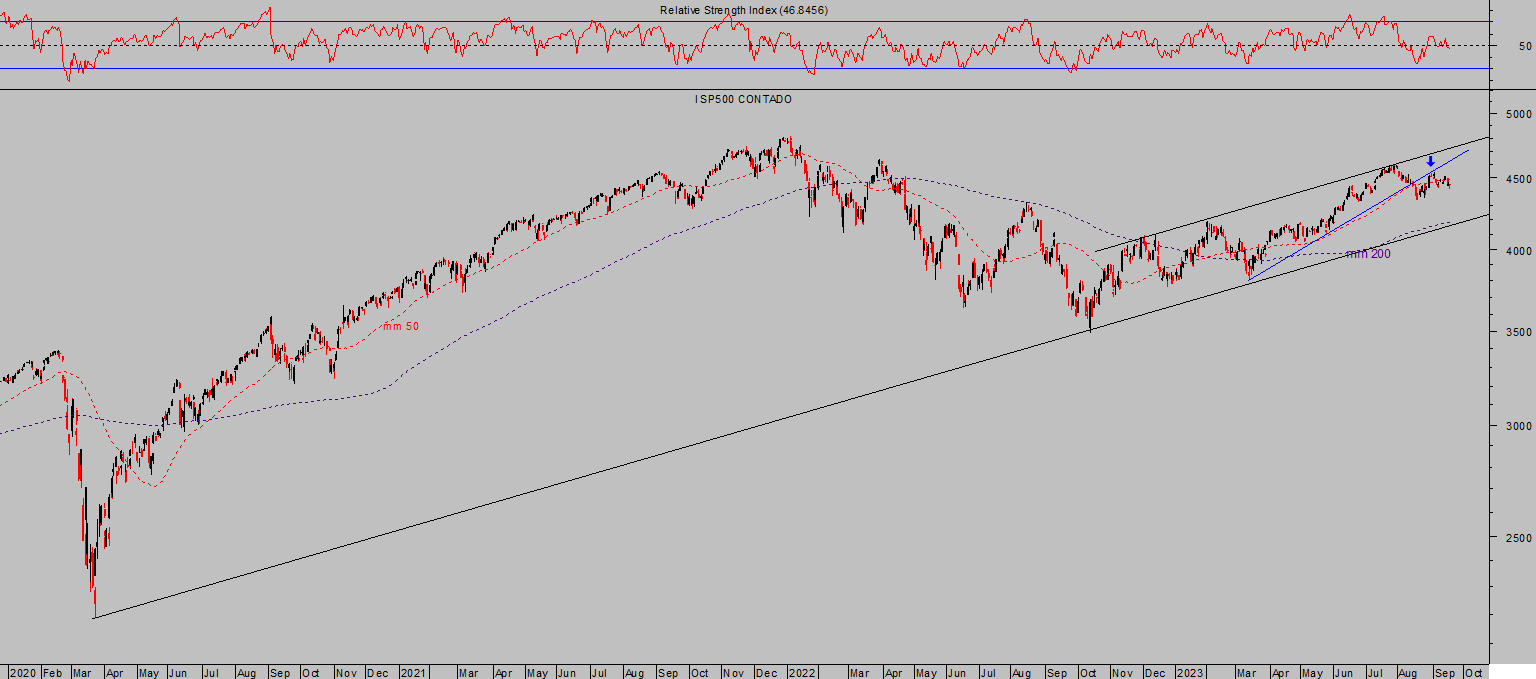Screen dimensions: 1536x679
Task: Select the red 'mm 50' label
Action: (401, 326)
